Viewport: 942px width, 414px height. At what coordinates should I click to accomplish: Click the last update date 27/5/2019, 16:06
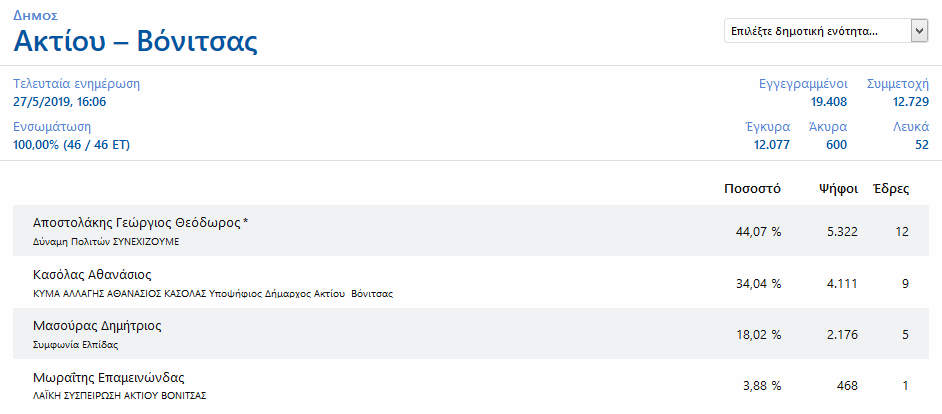tap(59, 102)
